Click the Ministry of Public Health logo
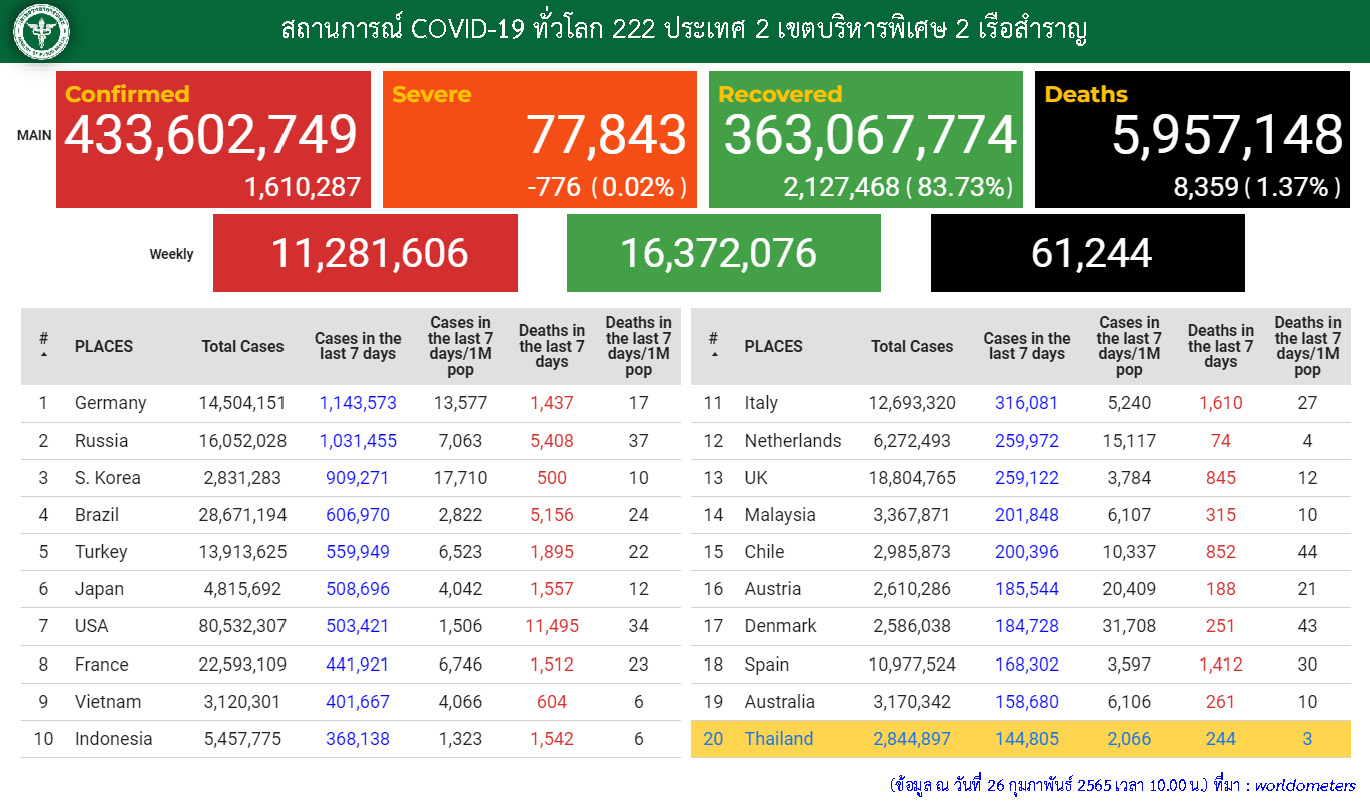Viewport: 1370px width, 805px height. [41, 31]
